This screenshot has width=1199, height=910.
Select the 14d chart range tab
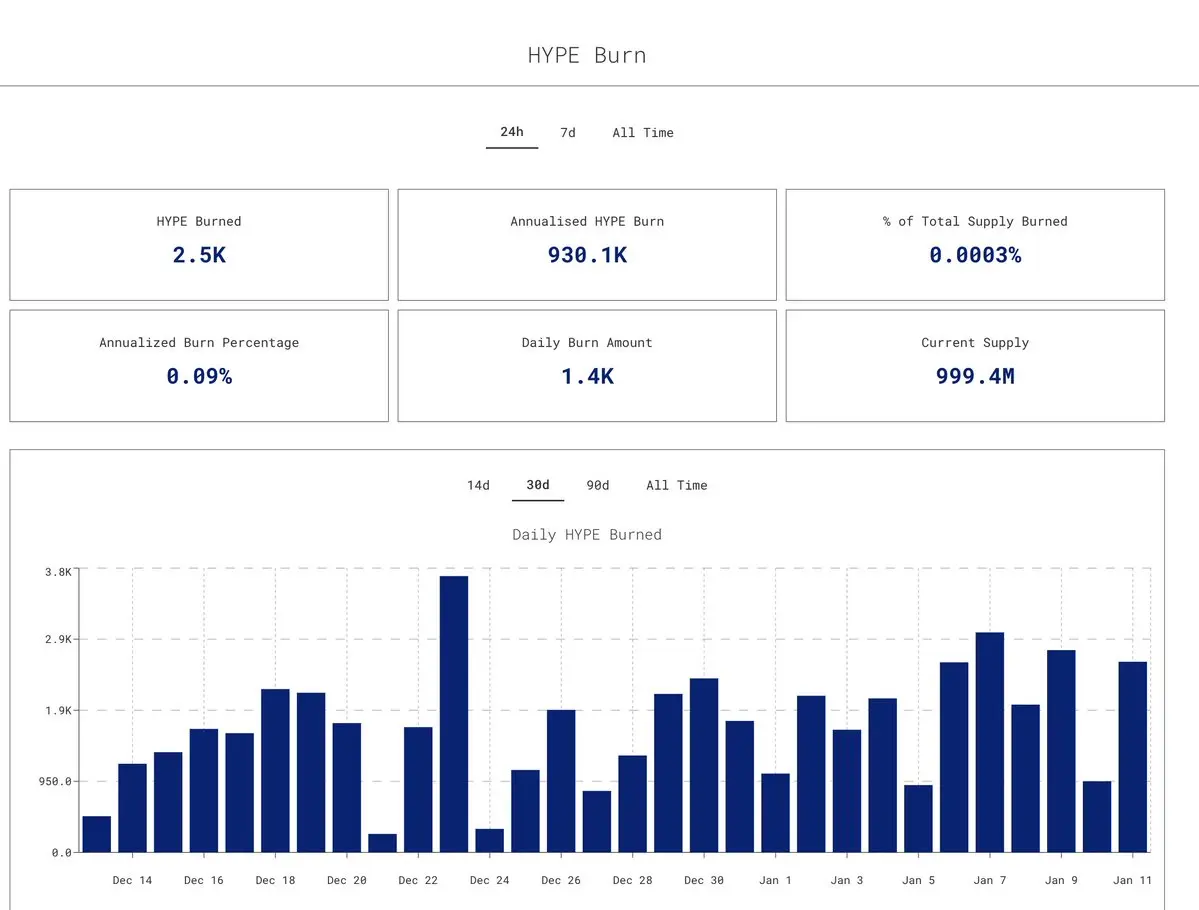click(x=478, y=486)
